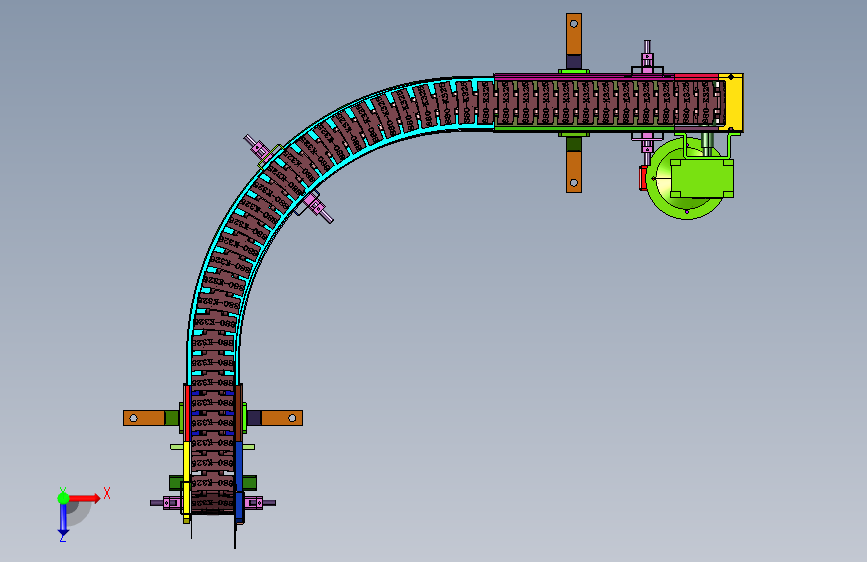Click the bottom-right pink clamp on vertical section
The image size is (867, 562).
tap(254, 503)
